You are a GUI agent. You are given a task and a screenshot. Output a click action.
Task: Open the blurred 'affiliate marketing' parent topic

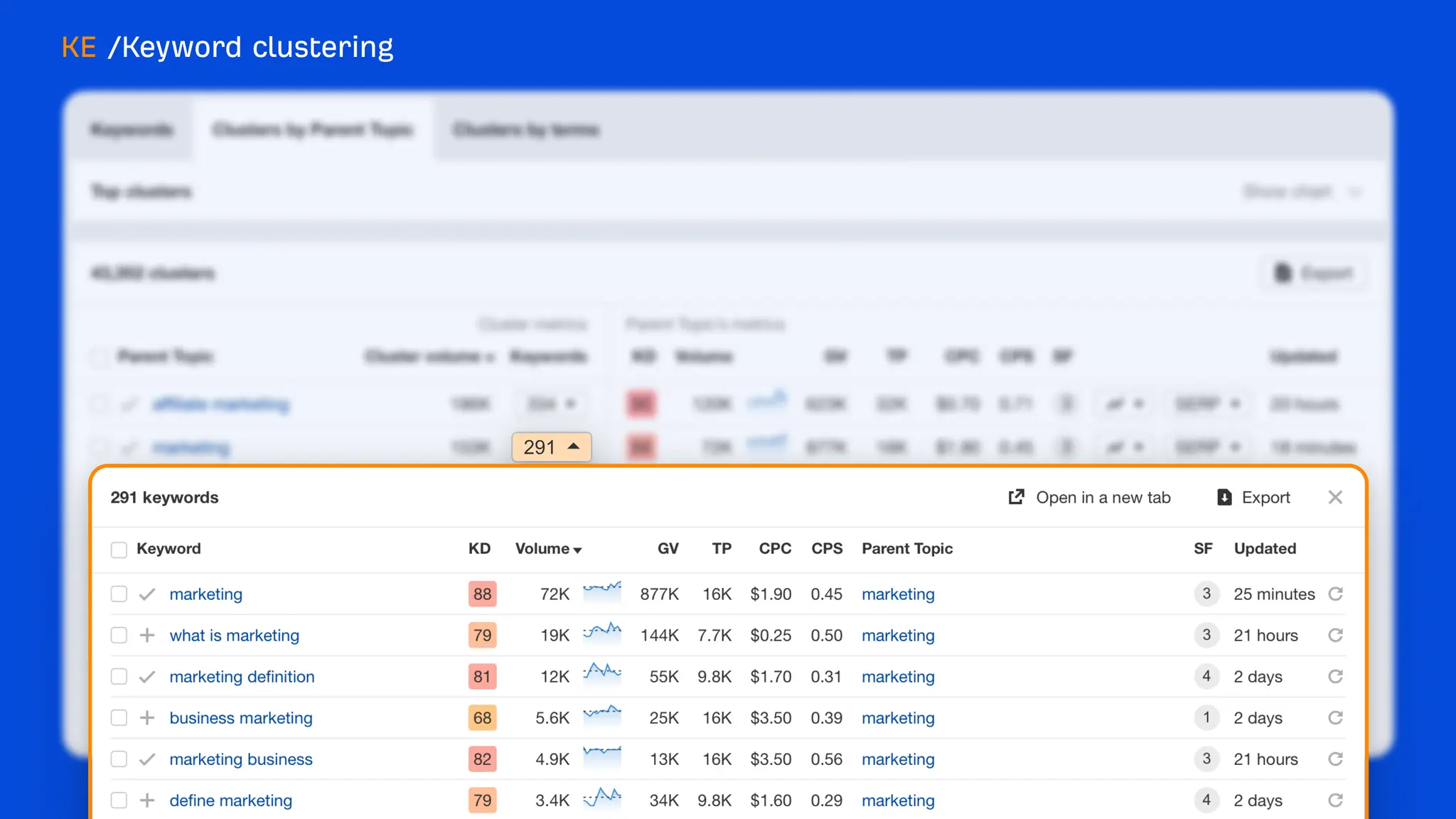tap(221, 405)
